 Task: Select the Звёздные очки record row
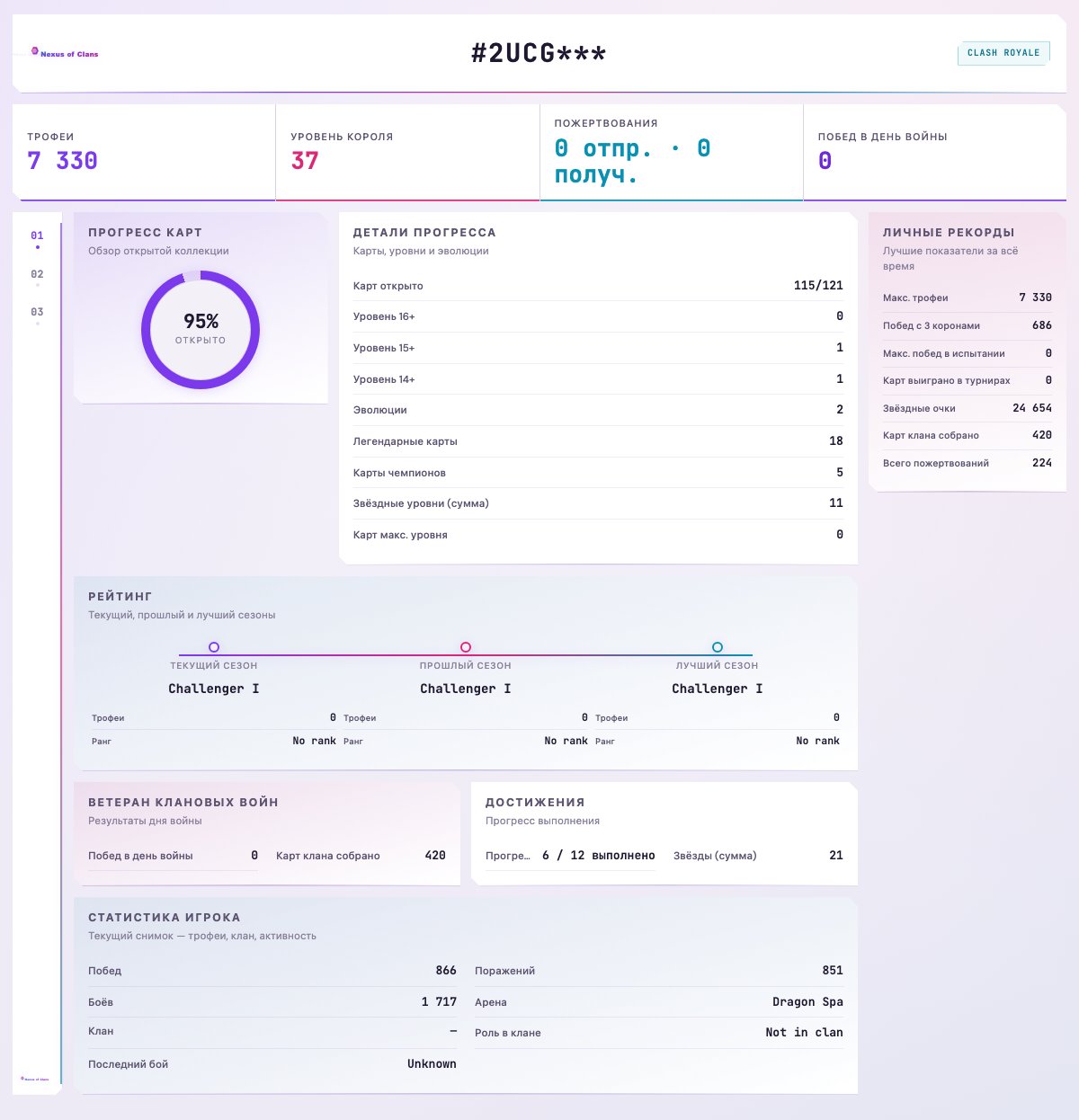pos(968,408)
